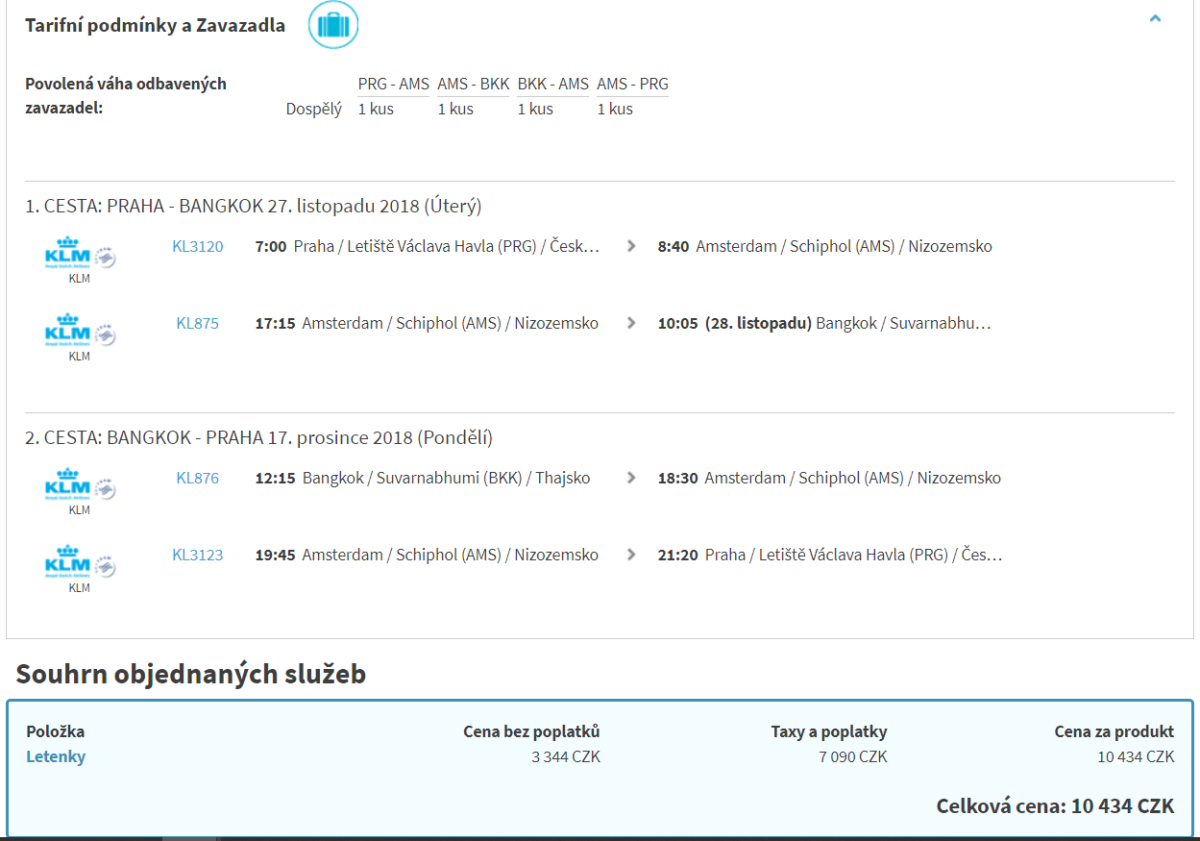The image size is (1200, 841).
Task: Select the AMS - PRG baggage column header
Action: (632, 84)
